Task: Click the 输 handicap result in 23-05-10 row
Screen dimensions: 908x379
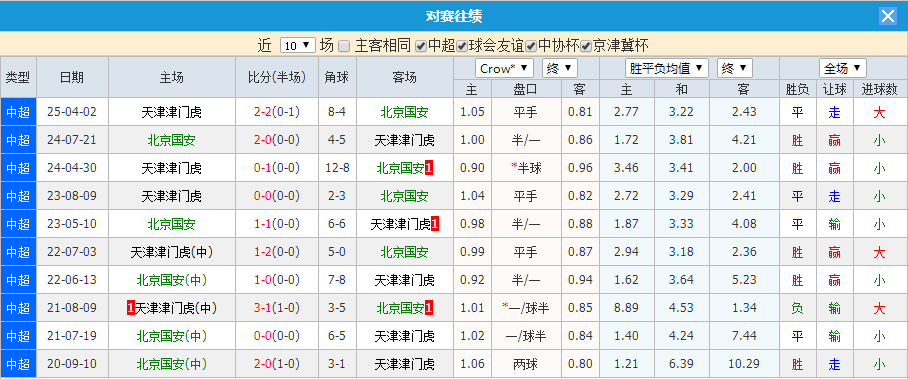Action: (x=834, y=224)
